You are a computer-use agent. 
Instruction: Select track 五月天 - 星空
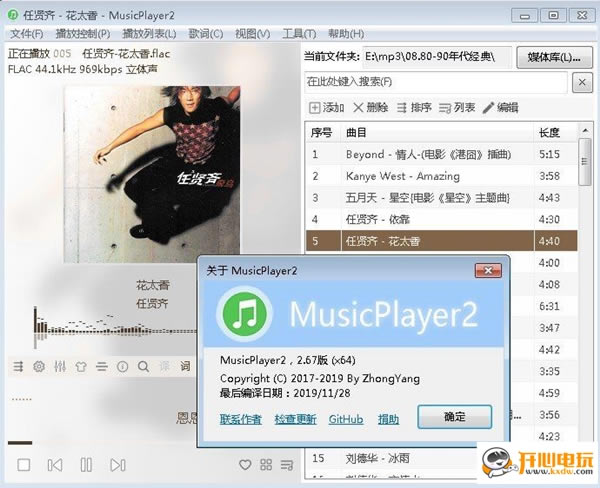click(x=442, y=198)
